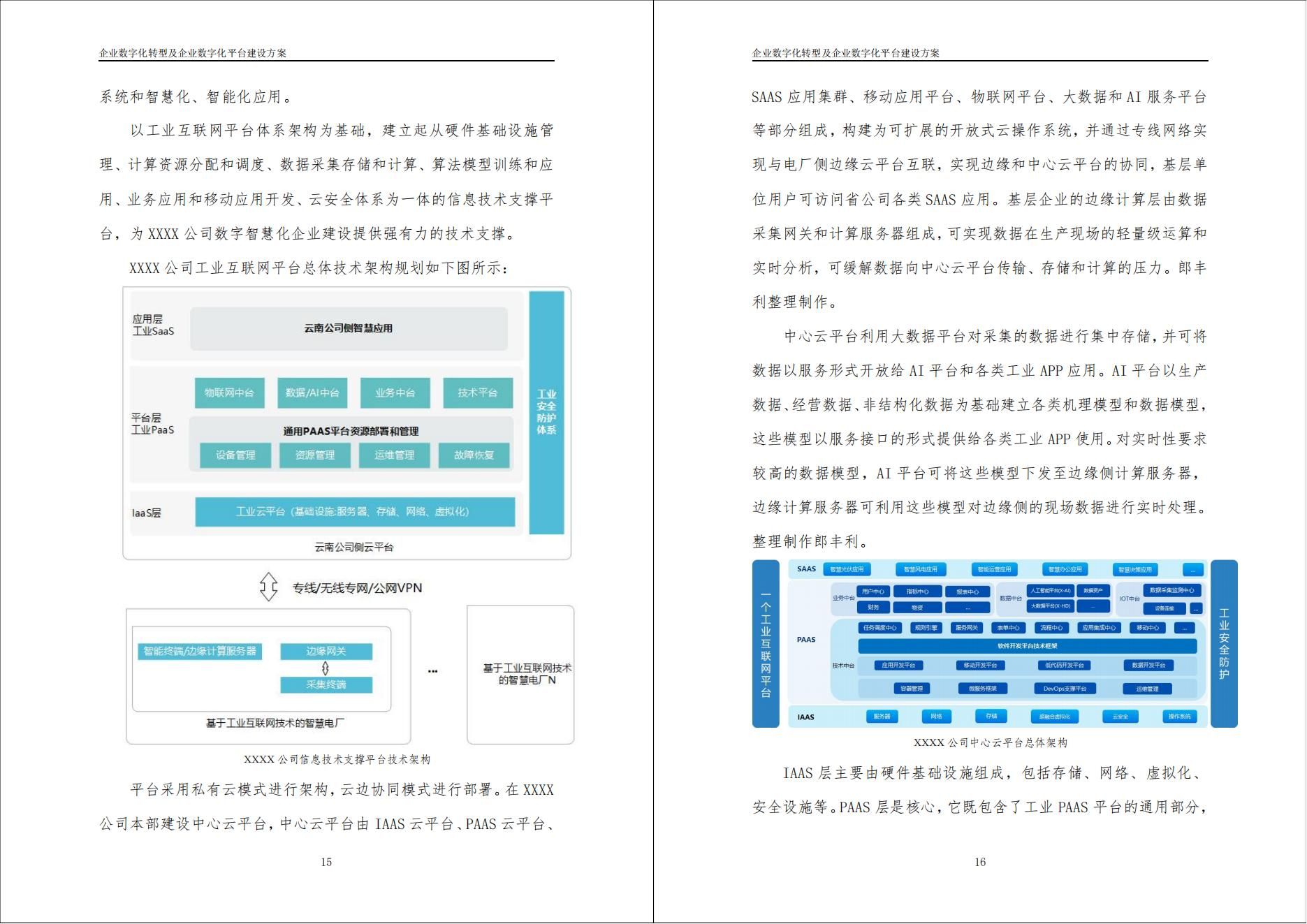This screenshot has height=924, width=1307.
Task: Click the 数据/AI中台 box
Action: tap(312, 393)
